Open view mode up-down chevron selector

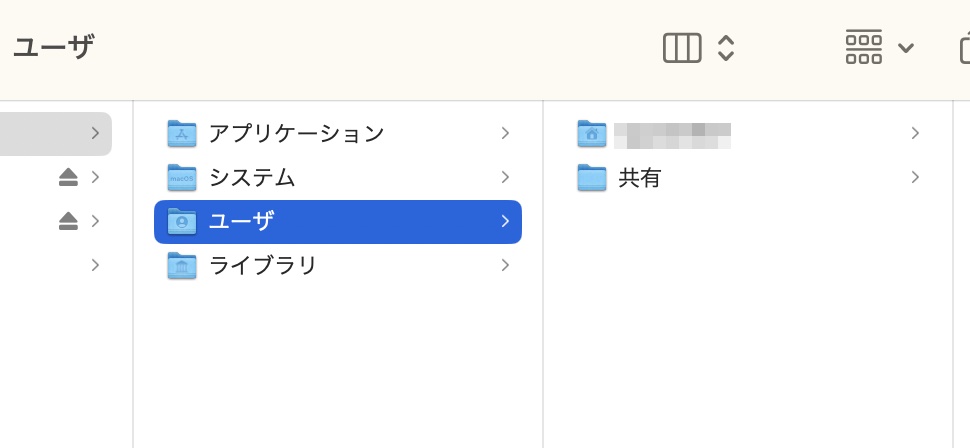[727, 48]
